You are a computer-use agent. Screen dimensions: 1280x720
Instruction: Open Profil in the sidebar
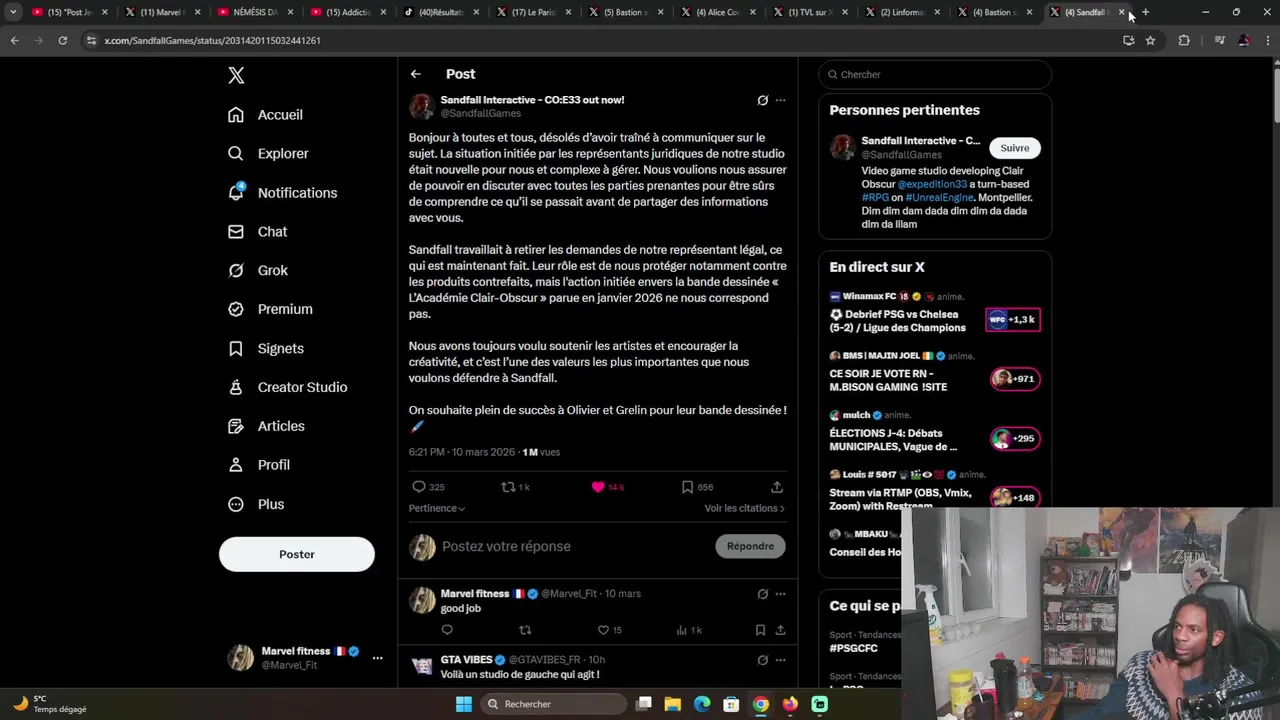point(259,466)
